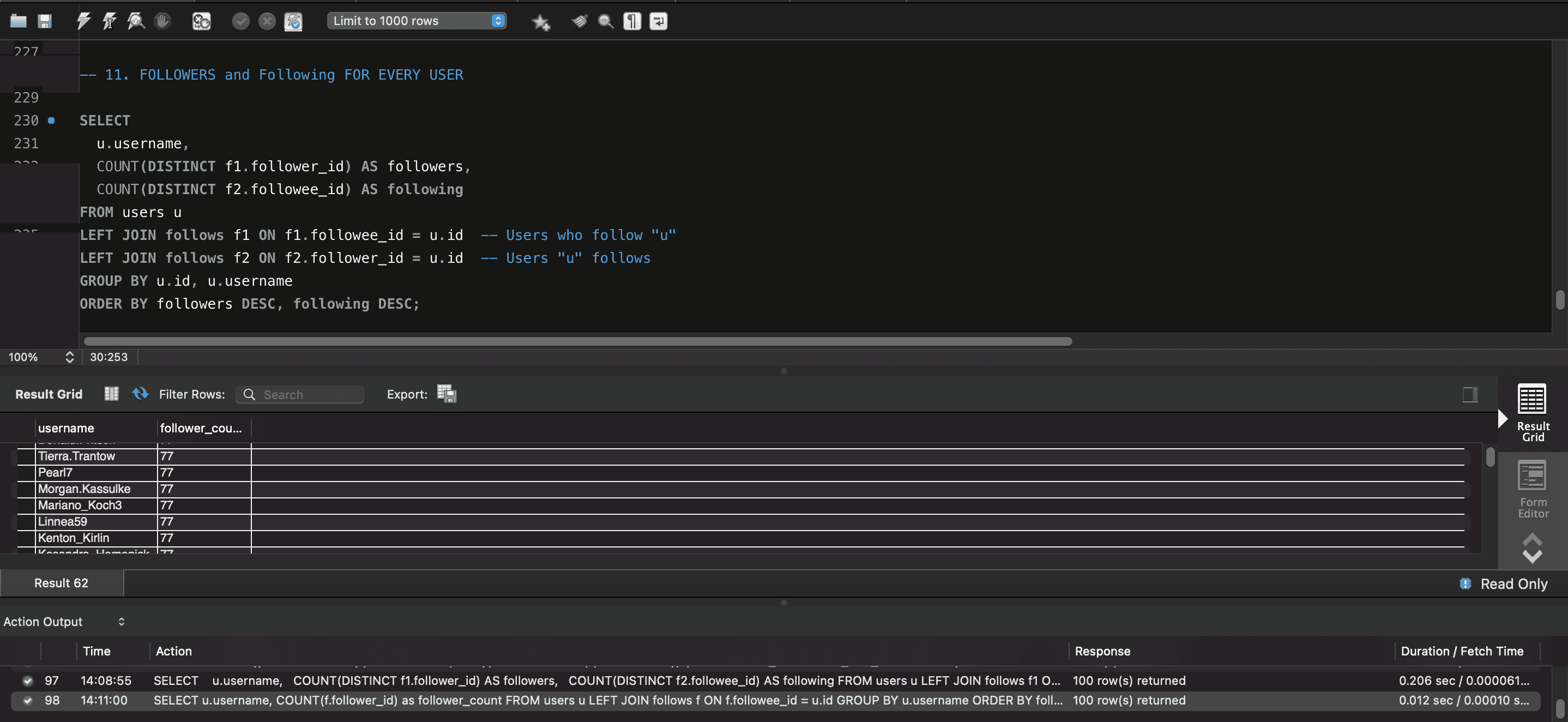Save the script with floppy disk icon
This screenshot has width=1568, height=722.
pyautogui.click(x=45, y=21)
